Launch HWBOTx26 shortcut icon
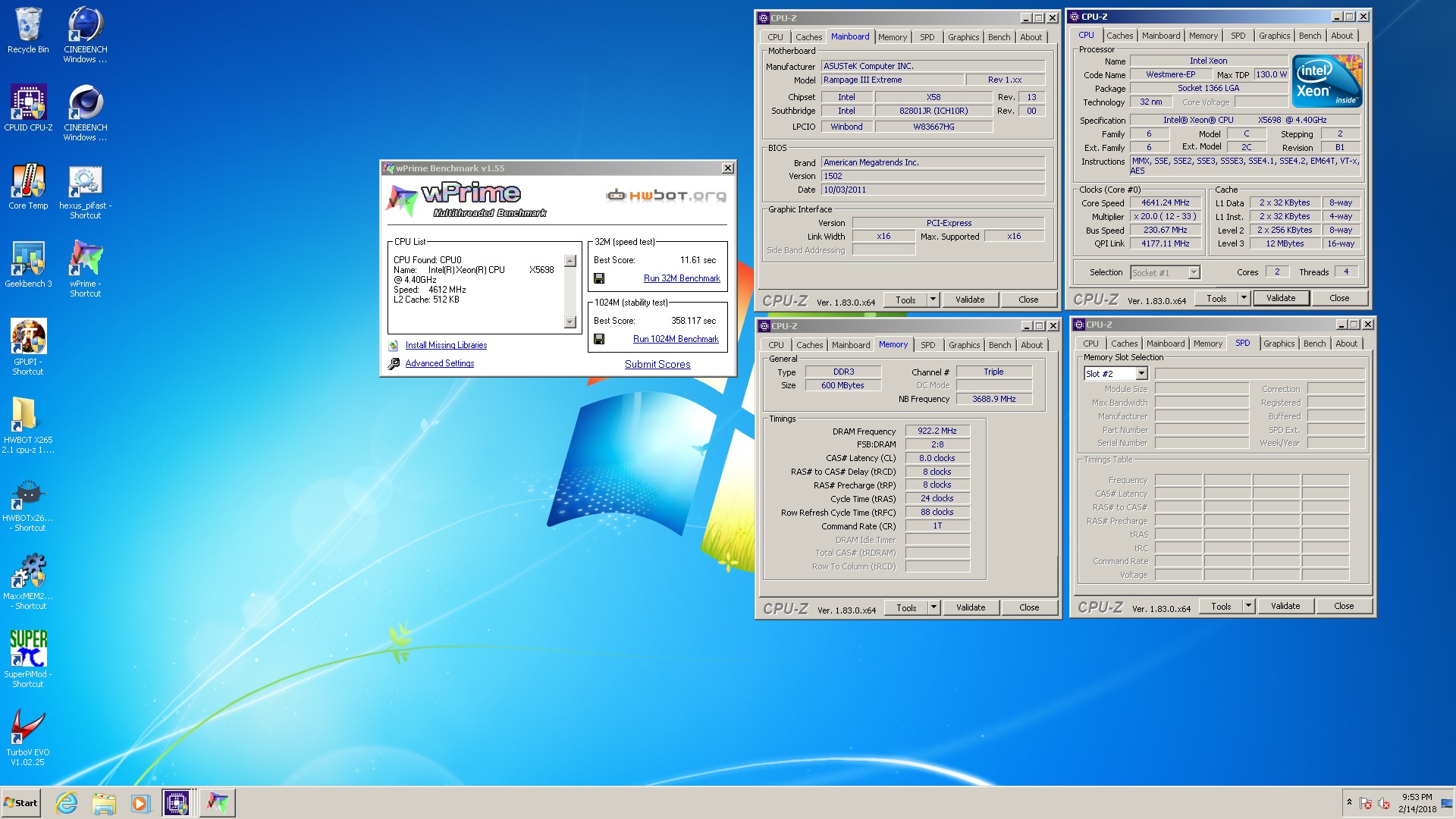 coord(28,504)
